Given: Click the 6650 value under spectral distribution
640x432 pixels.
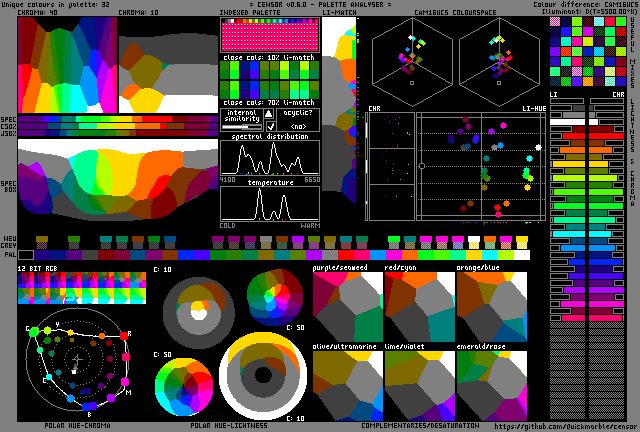Looking at the screenshot, I should tap(312, 180).
